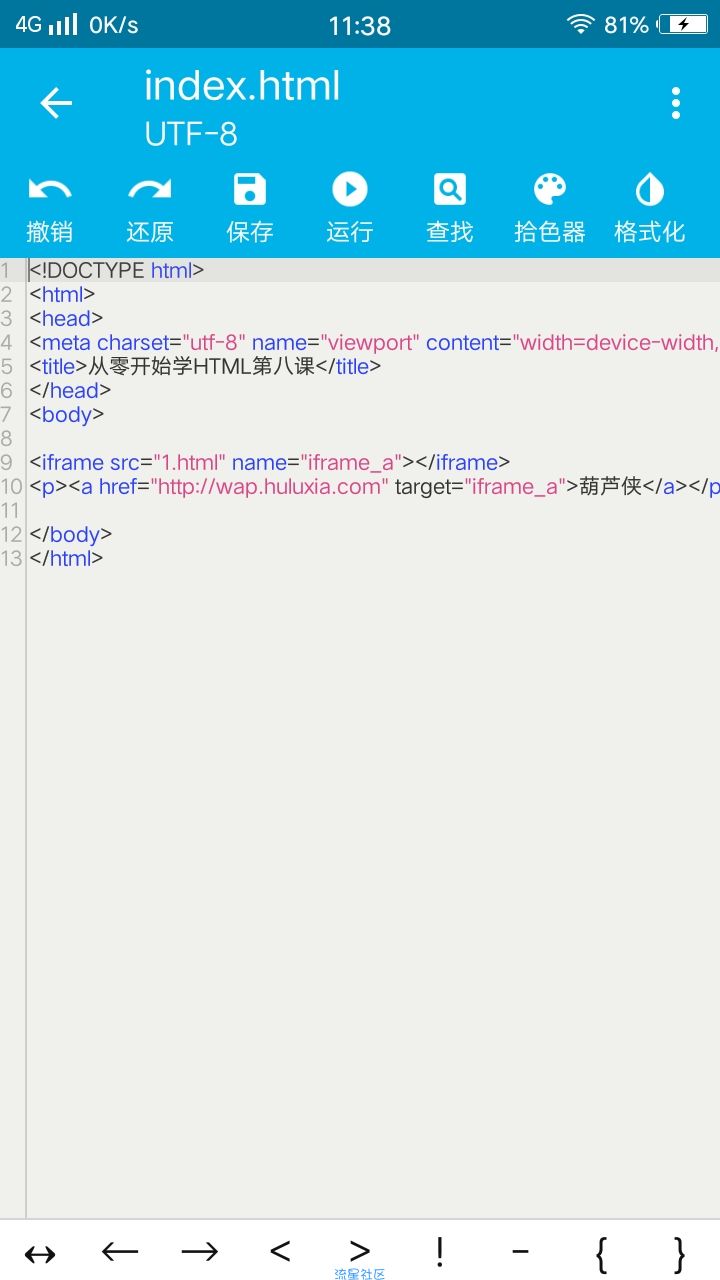This screenshot has height=1280, width=720.
Task: Open search with the 查找 icon
Action: pos(450,208)
